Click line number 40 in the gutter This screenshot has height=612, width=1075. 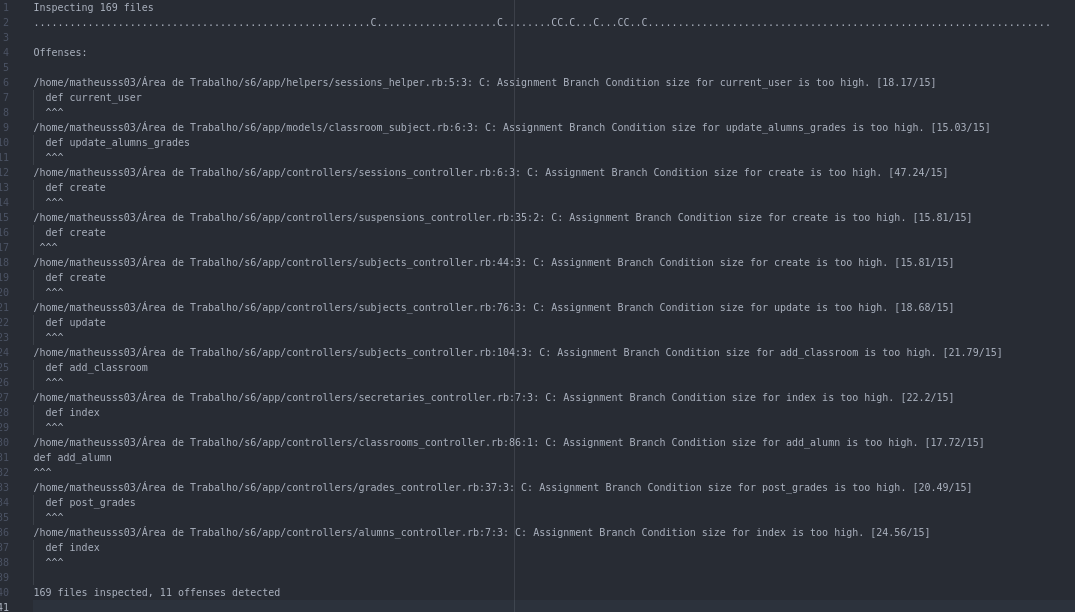click(x=3, y=592)
